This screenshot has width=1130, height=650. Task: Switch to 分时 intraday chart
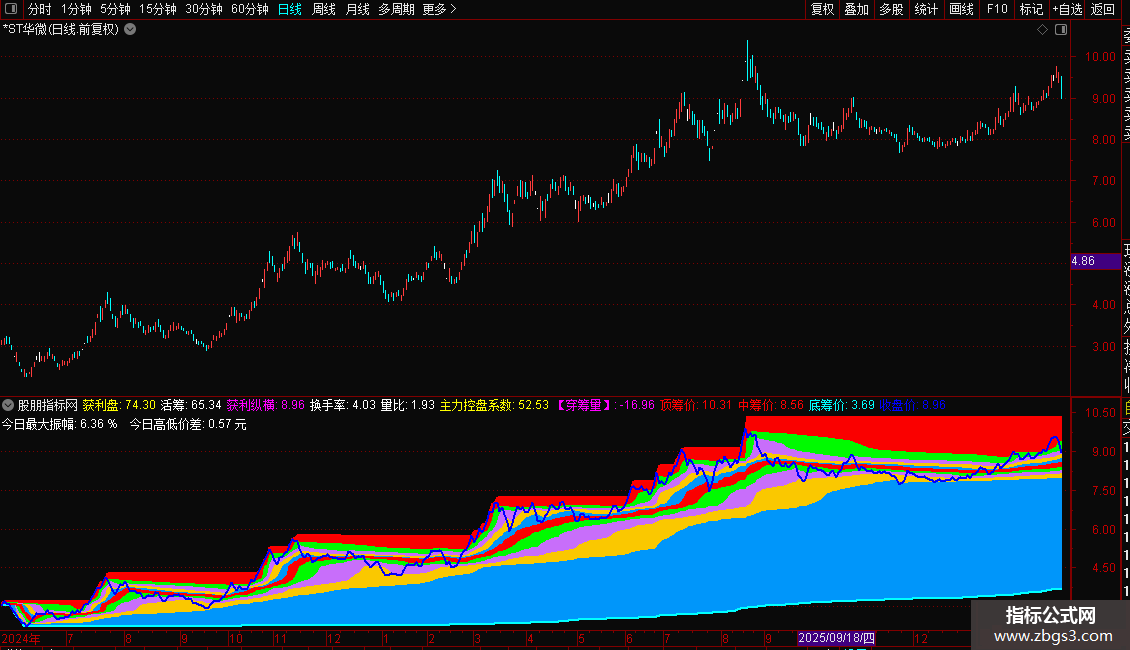click(40, 9)
